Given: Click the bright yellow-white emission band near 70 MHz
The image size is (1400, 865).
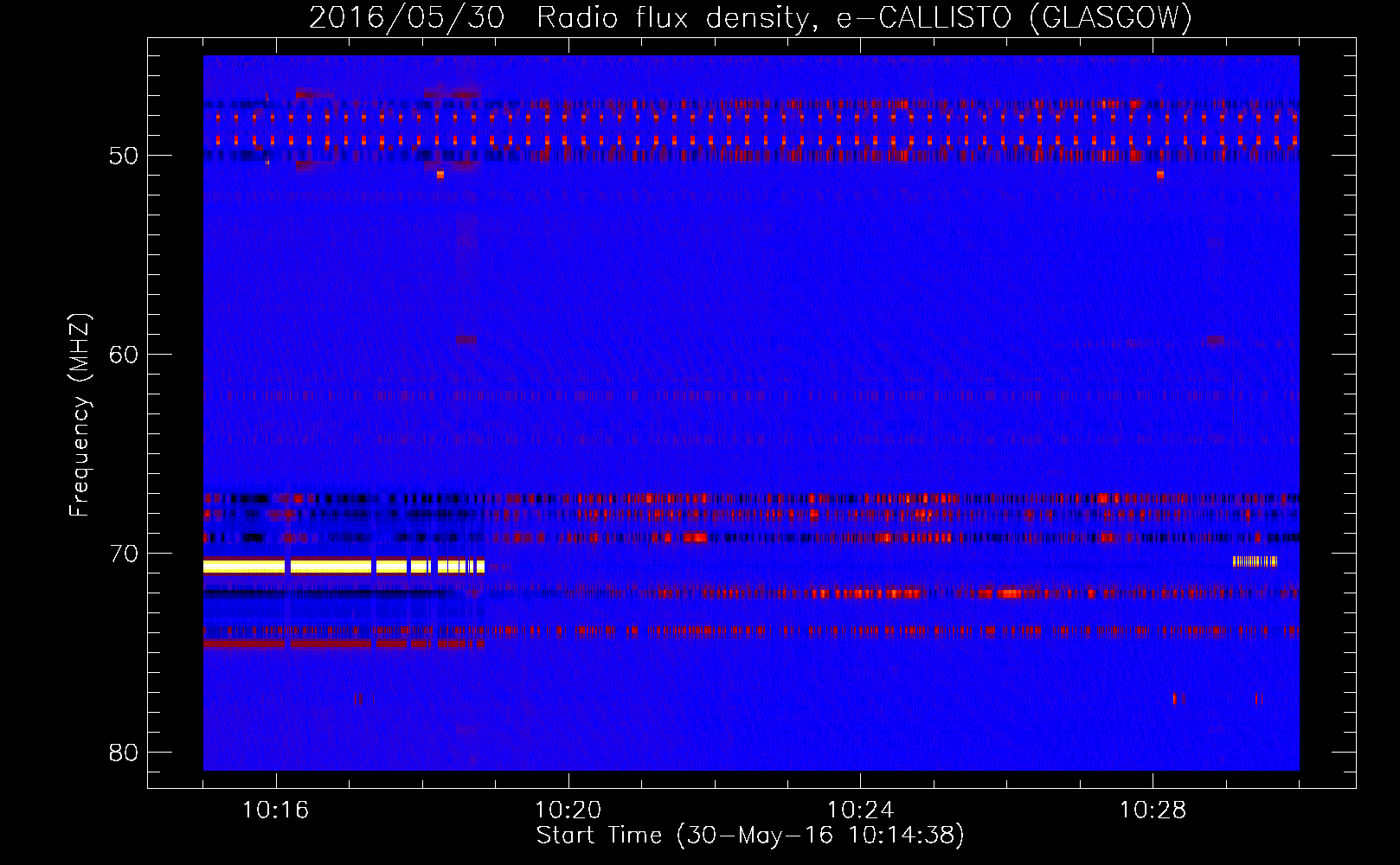Looking at the screenshot, I should [x=344, y=567].
